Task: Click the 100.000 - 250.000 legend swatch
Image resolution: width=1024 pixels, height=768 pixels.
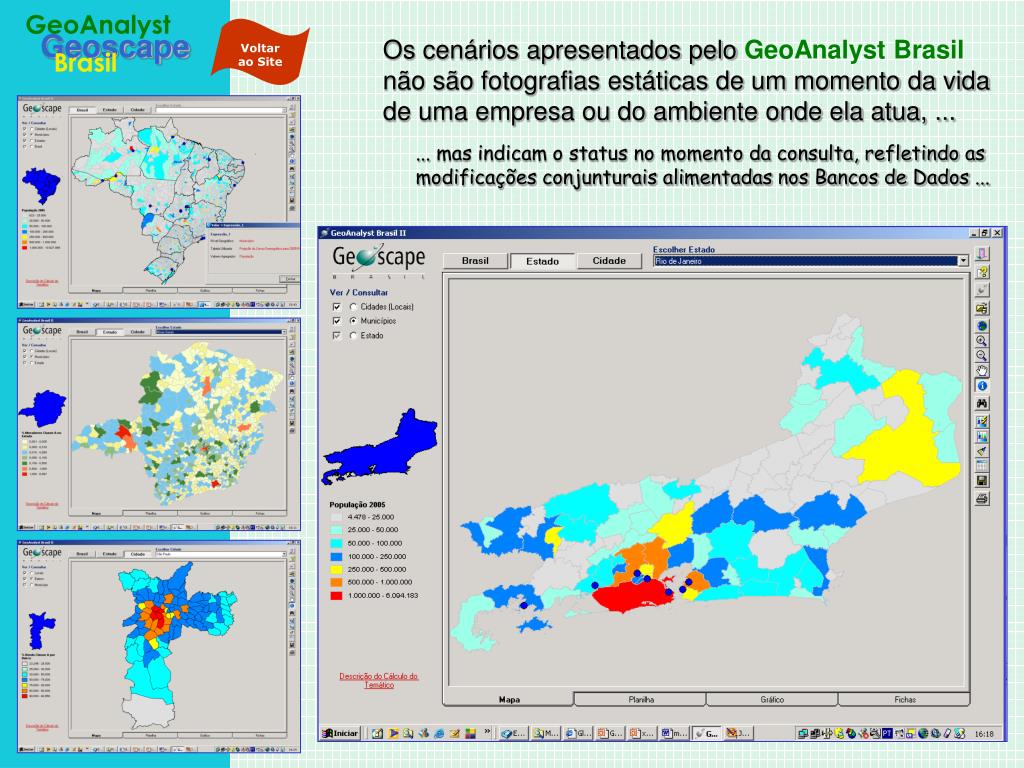Action: (336, 556)
